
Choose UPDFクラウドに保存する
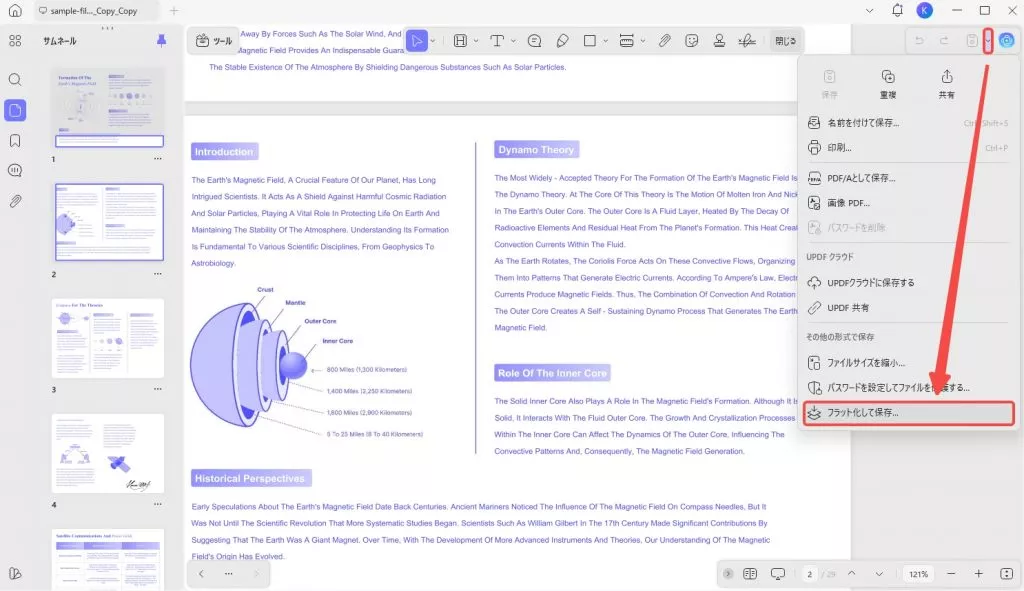[908, 282]
